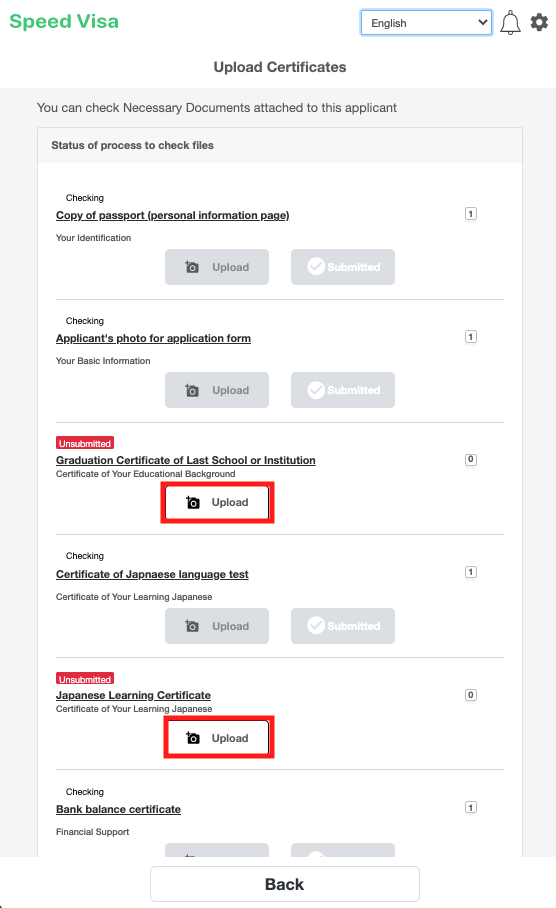Image resolution: width=556 pixels, height=908 pixels.
Task: Click Submitted button under passport copy
Action: 343,267
